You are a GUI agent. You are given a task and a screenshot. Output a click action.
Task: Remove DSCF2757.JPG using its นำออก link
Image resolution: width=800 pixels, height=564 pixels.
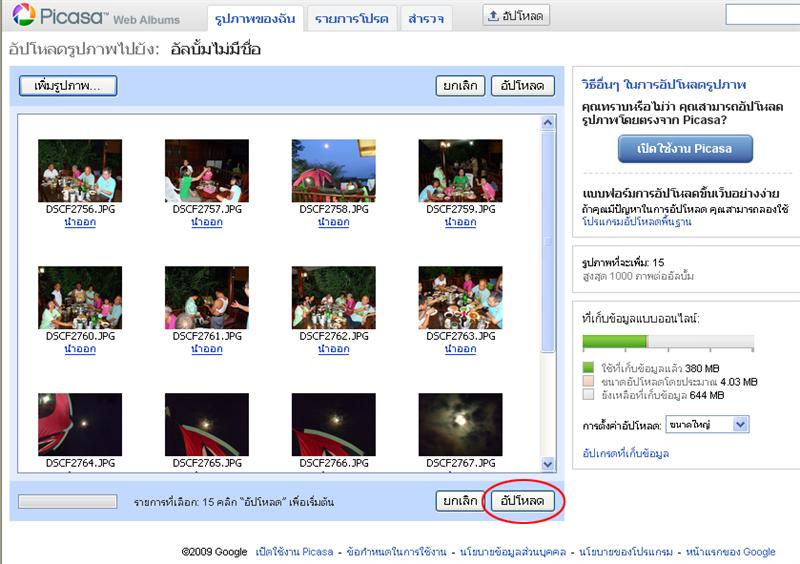click(x=206, y=223)
